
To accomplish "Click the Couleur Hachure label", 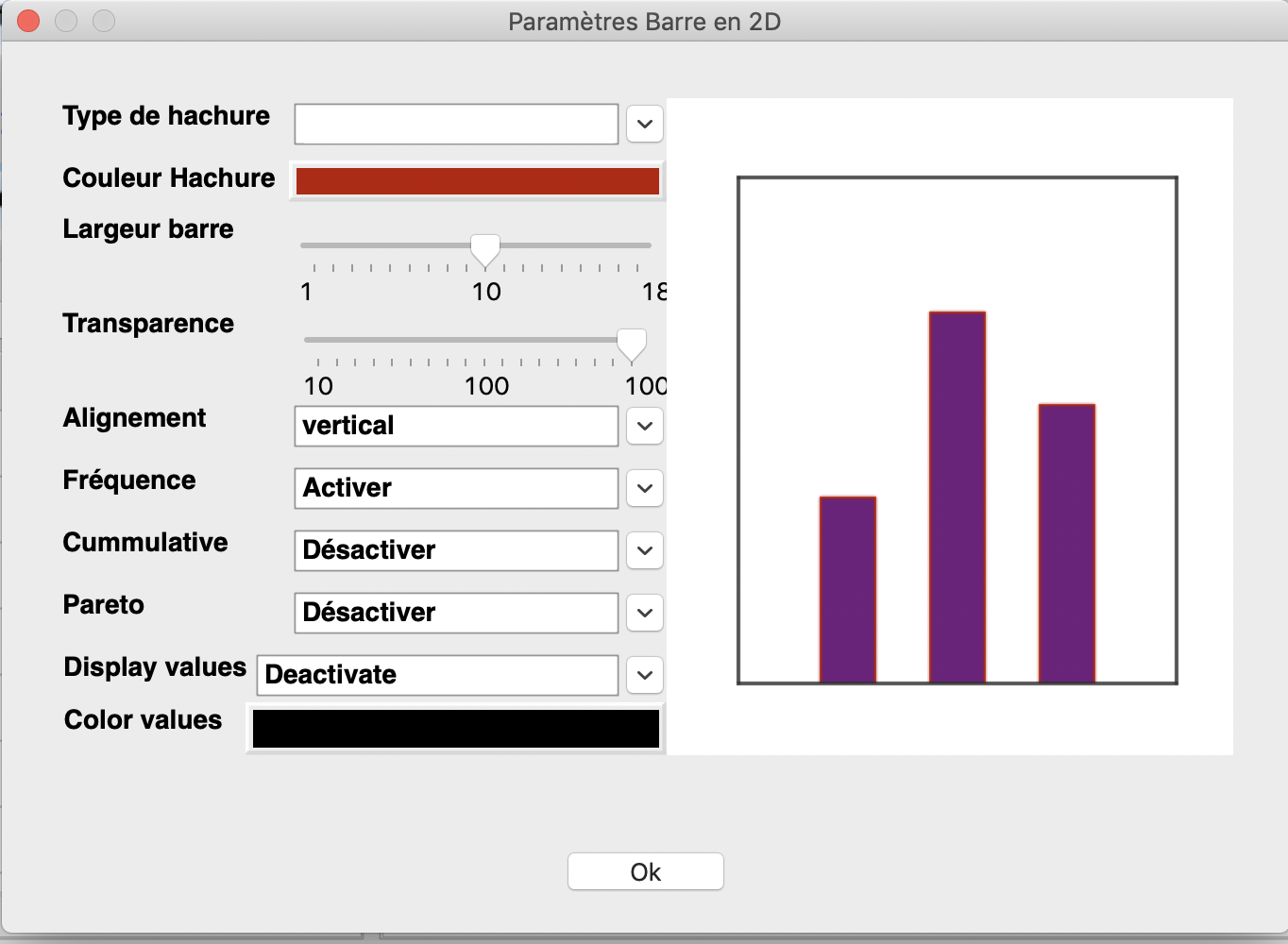I will click(x=169, y=177).
